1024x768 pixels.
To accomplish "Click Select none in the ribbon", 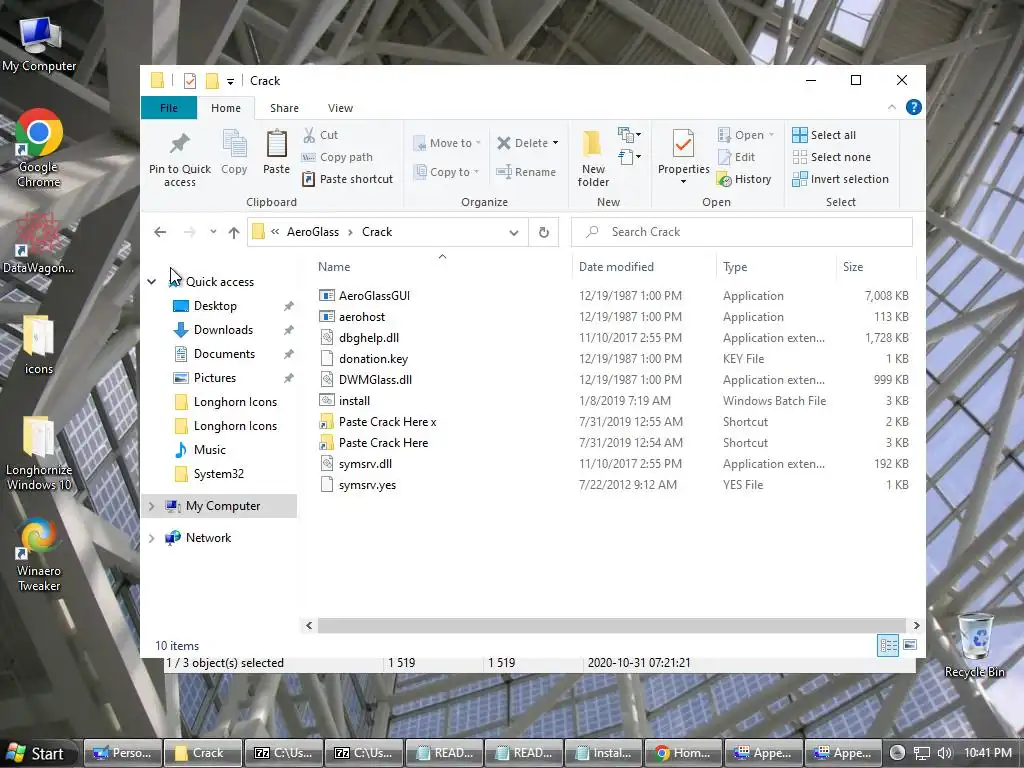I will 831,157.
